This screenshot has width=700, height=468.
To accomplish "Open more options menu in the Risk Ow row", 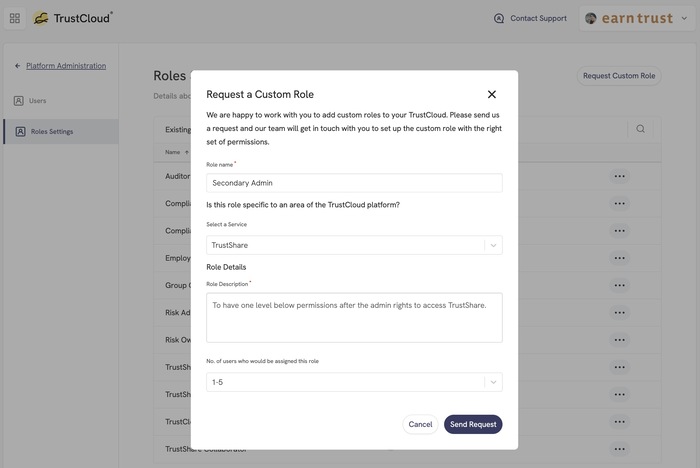I will tap(619, 340).
